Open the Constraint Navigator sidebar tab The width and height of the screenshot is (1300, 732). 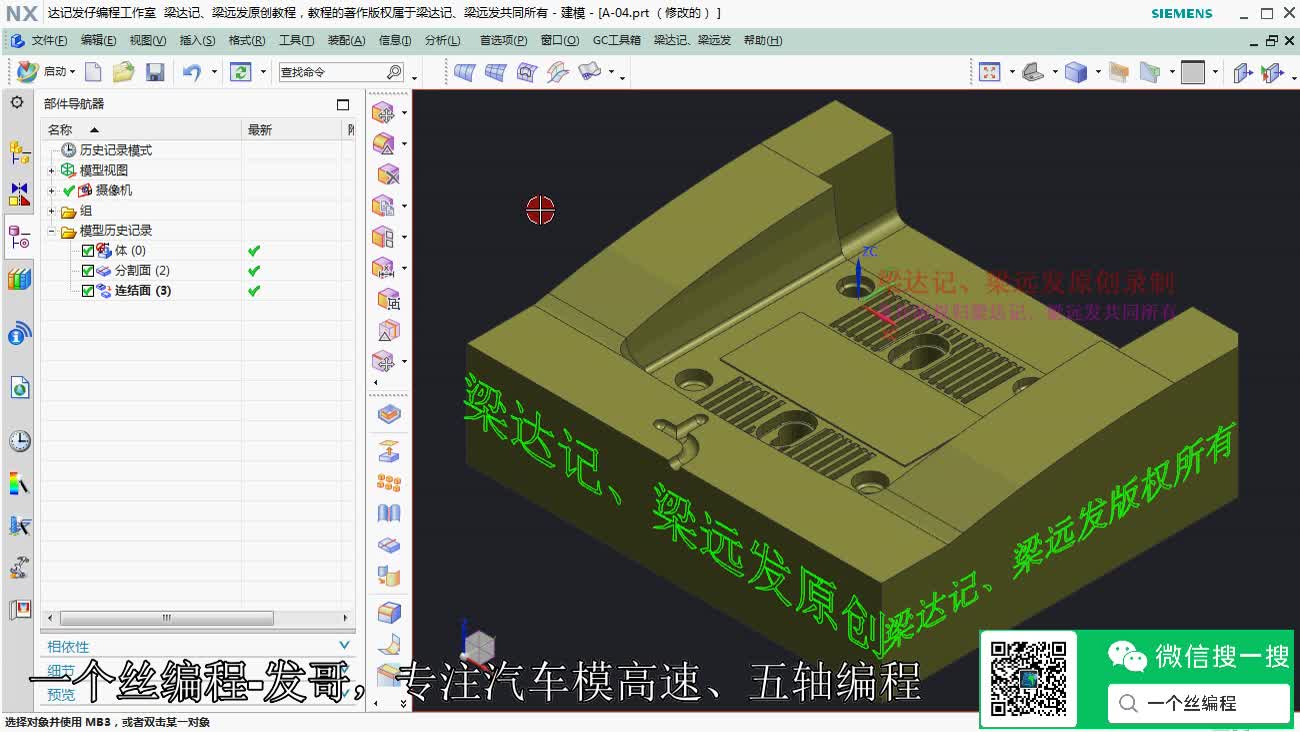pos(19,194)
